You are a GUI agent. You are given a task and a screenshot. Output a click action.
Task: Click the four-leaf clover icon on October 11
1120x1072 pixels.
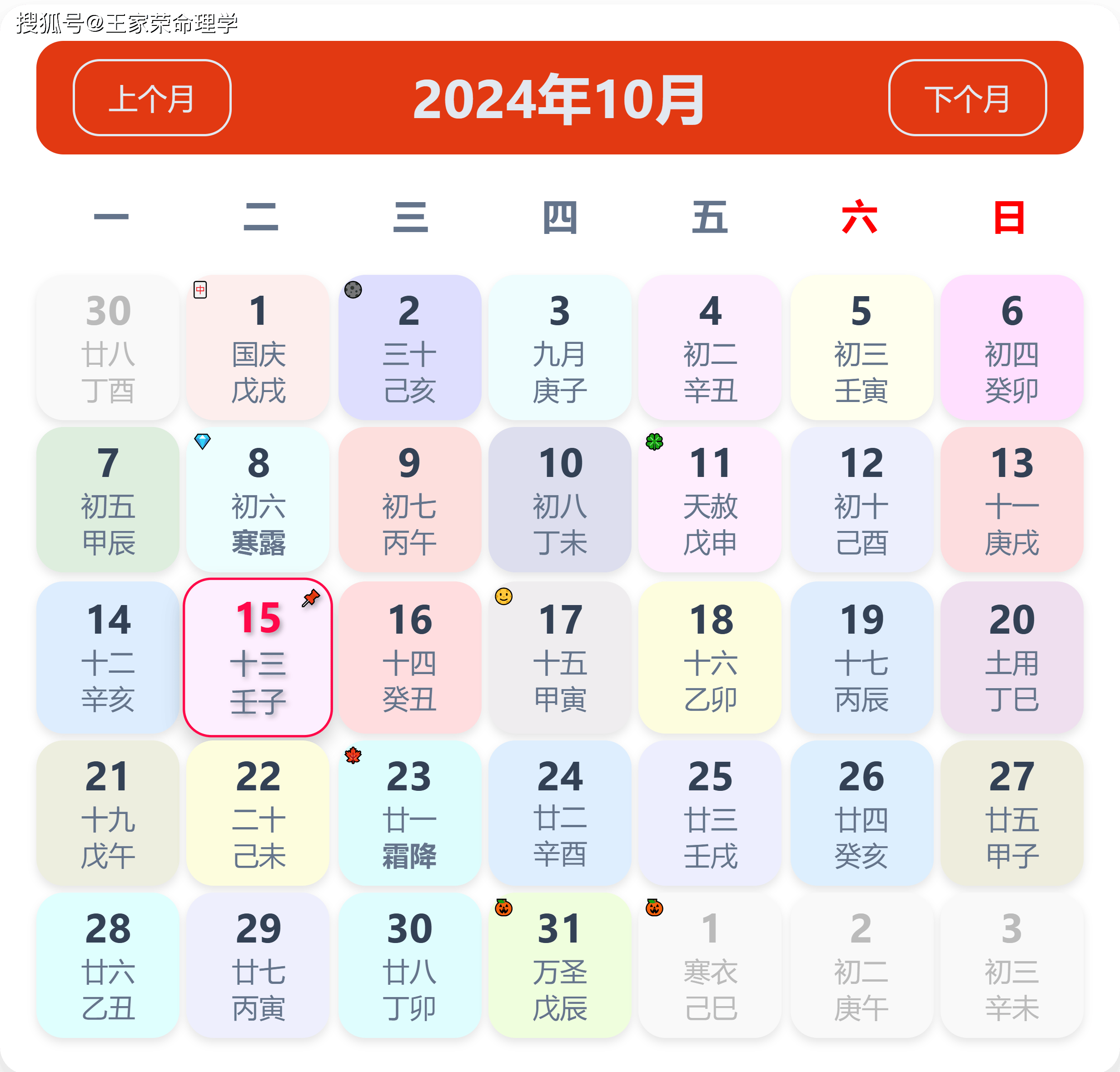point(654,441)
